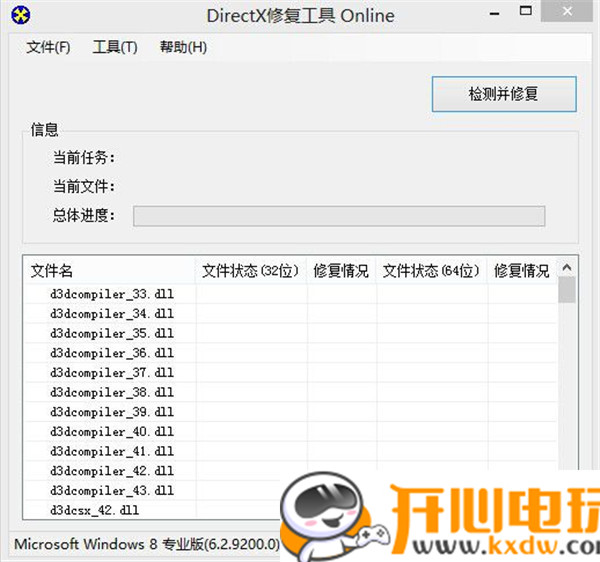Select row d3dcompiler_40.dll
The image size is (600, 562).
291,432
